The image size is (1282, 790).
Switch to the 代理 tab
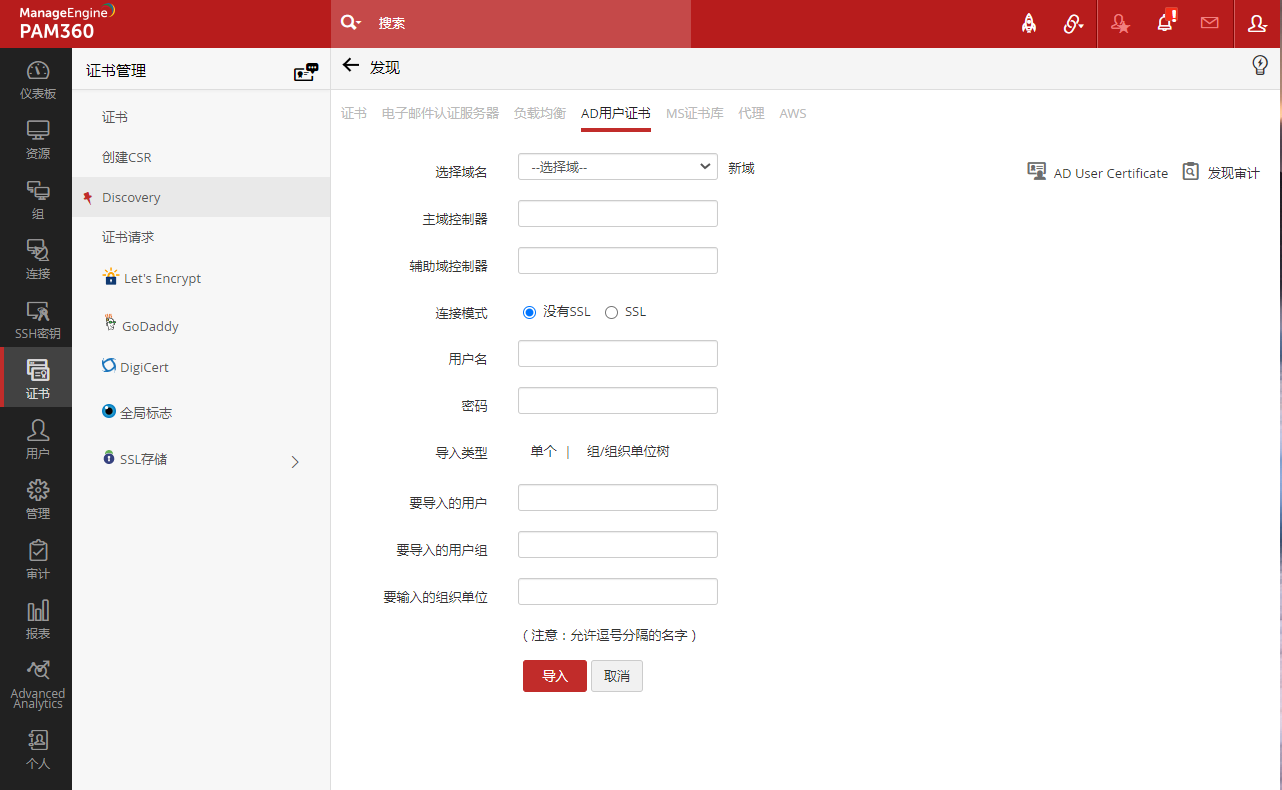(751, 114)
